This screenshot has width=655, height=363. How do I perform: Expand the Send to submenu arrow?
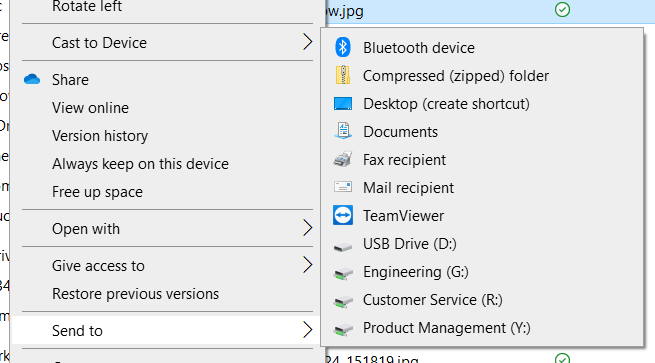[x=307, y=330]
